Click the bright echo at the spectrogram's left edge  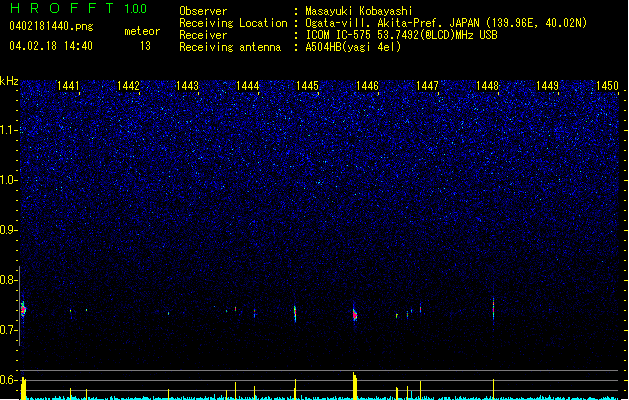point(23,309)
